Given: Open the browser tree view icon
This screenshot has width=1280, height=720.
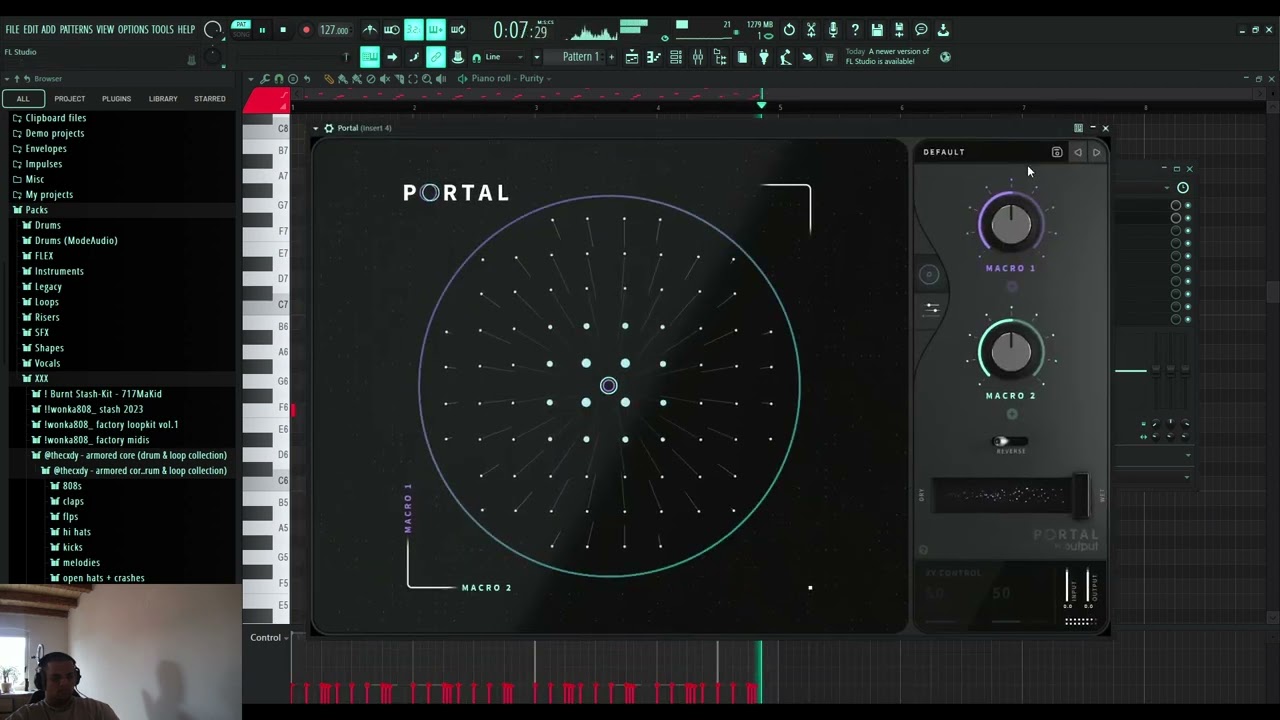Looking at the screenshot, I should tap(720, 57).
